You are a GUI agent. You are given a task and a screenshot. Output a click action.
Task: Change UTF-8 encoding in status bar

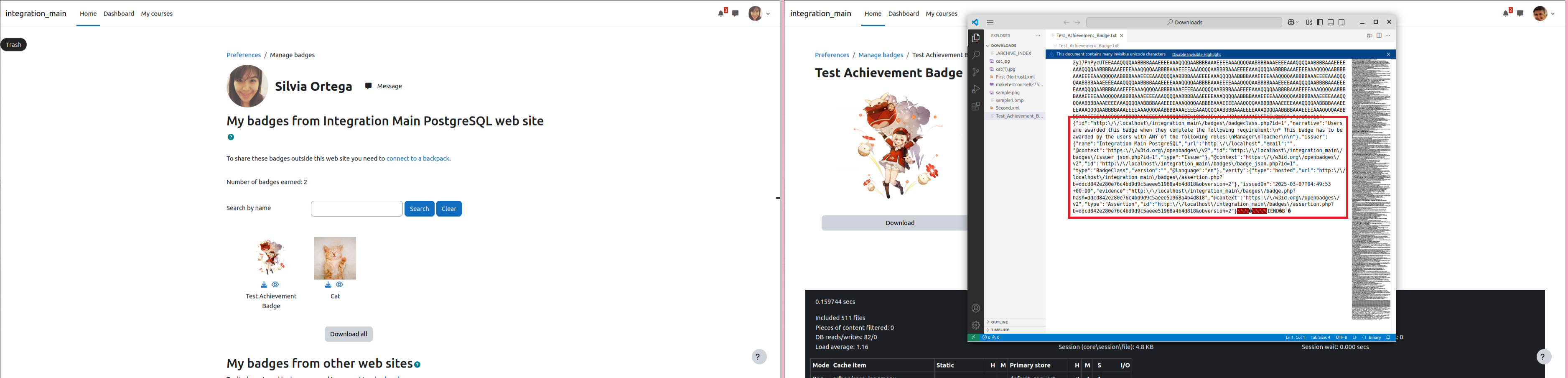tap(1341, 337)
